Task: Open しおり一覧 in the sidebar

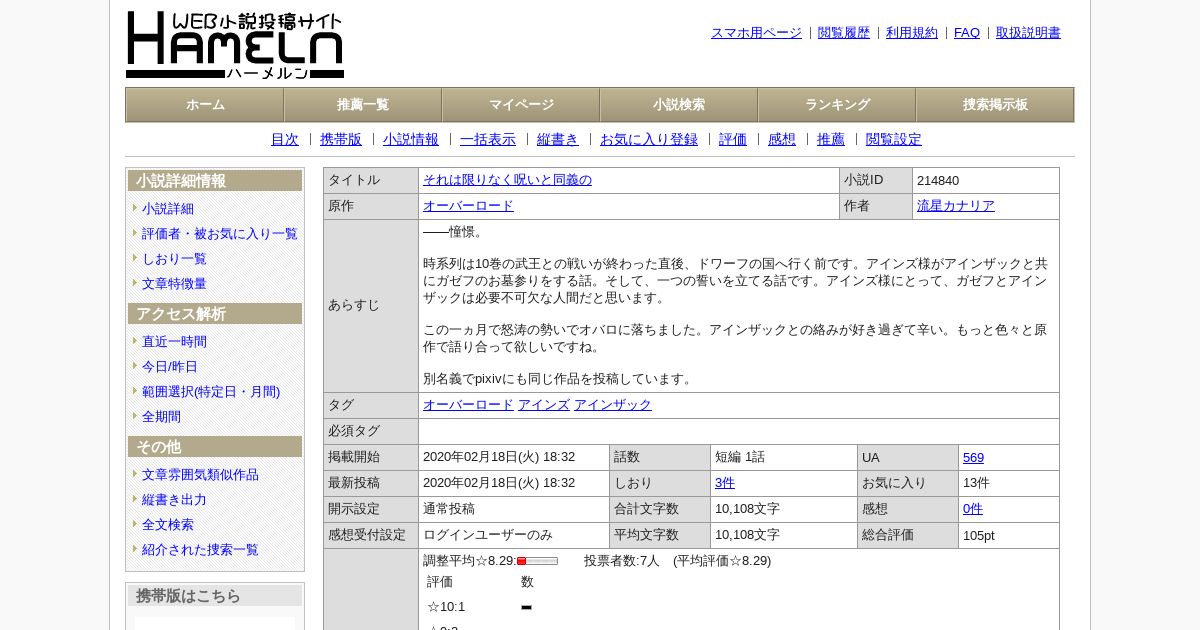Action: [174, 259]
